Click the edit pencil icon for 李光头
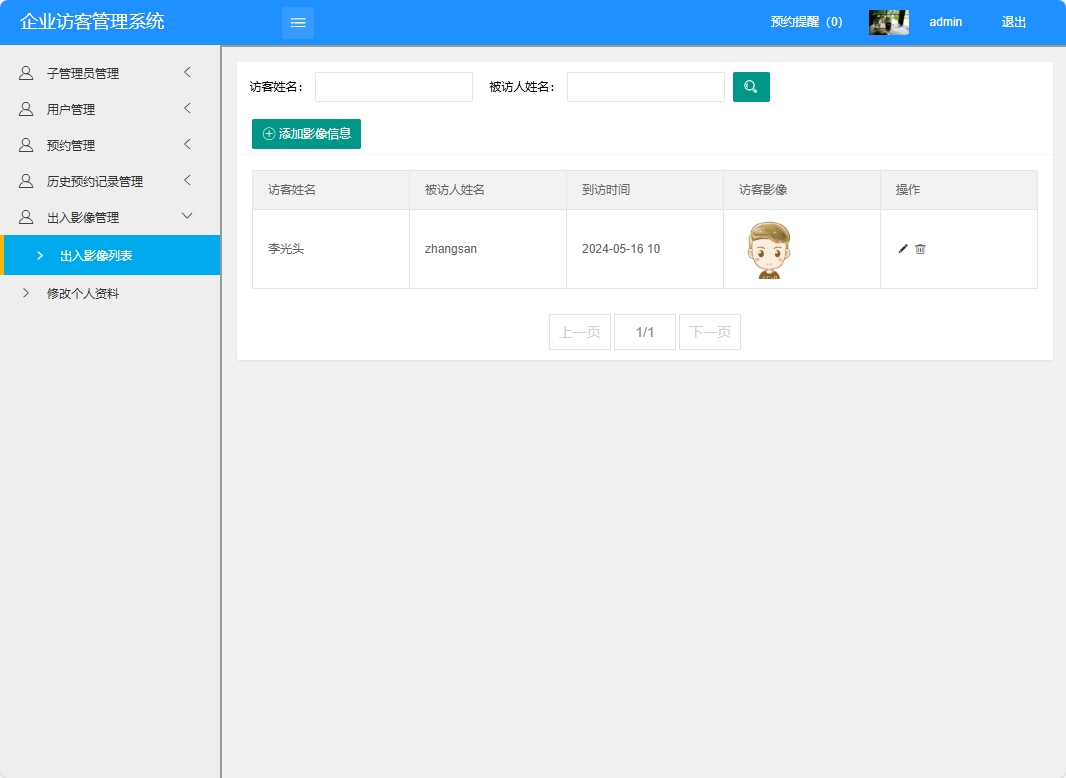1066x778 pixels. (902, 248)
